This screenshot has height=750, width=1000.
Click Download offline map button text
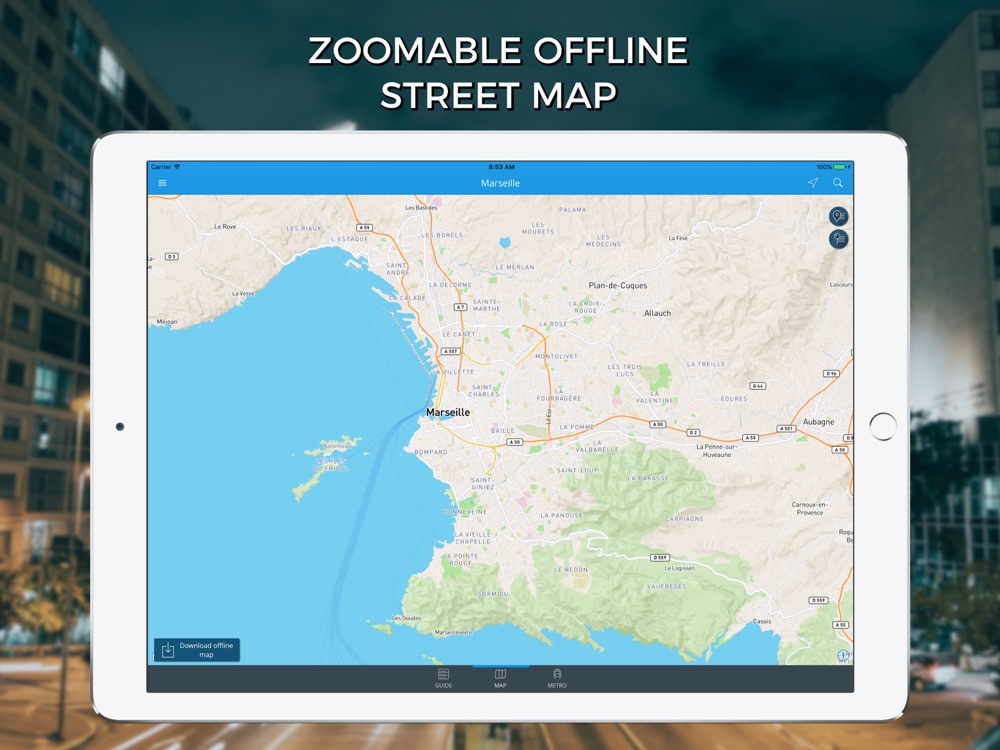click(206, 650)
